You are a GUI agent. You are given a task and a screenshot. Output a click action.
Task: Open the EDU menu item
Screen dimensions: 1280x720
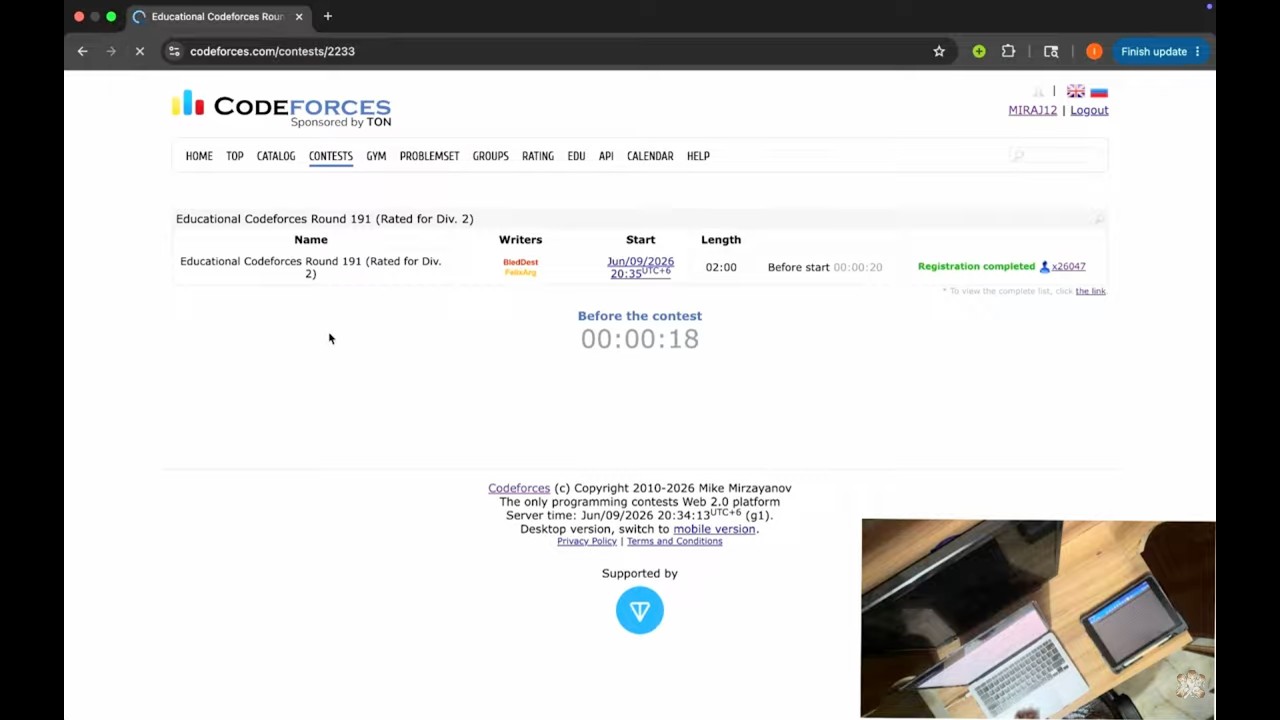tap(576, 156)
